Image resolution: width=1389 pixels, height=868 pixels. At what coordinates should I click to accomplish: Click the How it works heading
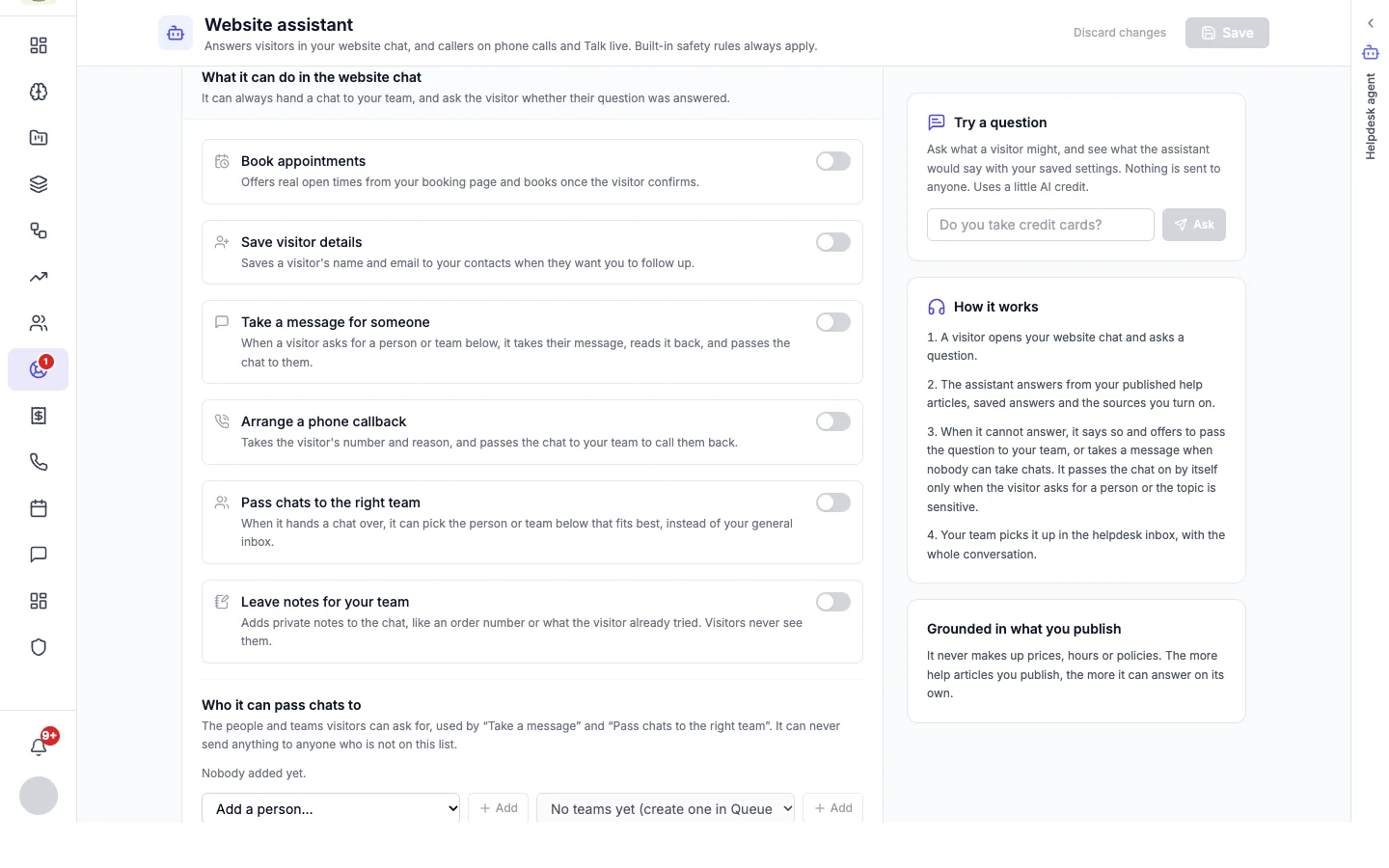996,307
